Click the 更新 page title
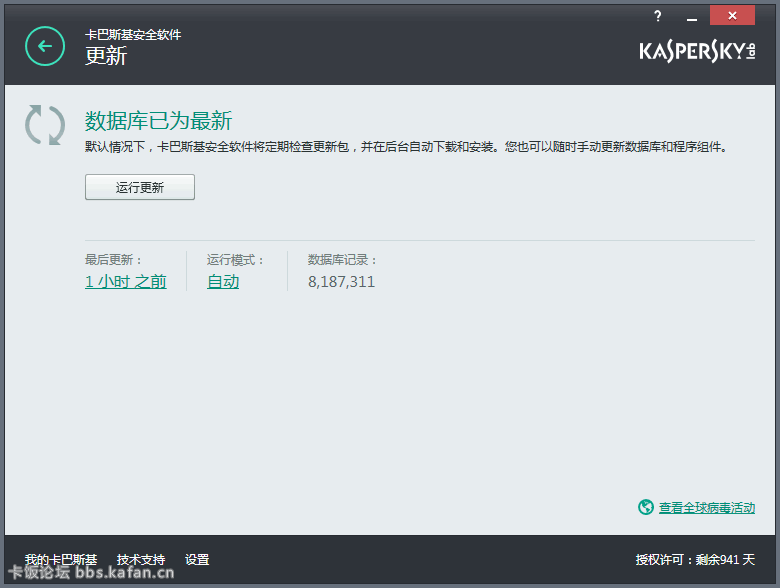The width and height of the screenshot is (780, 588). tap(106, 55)
